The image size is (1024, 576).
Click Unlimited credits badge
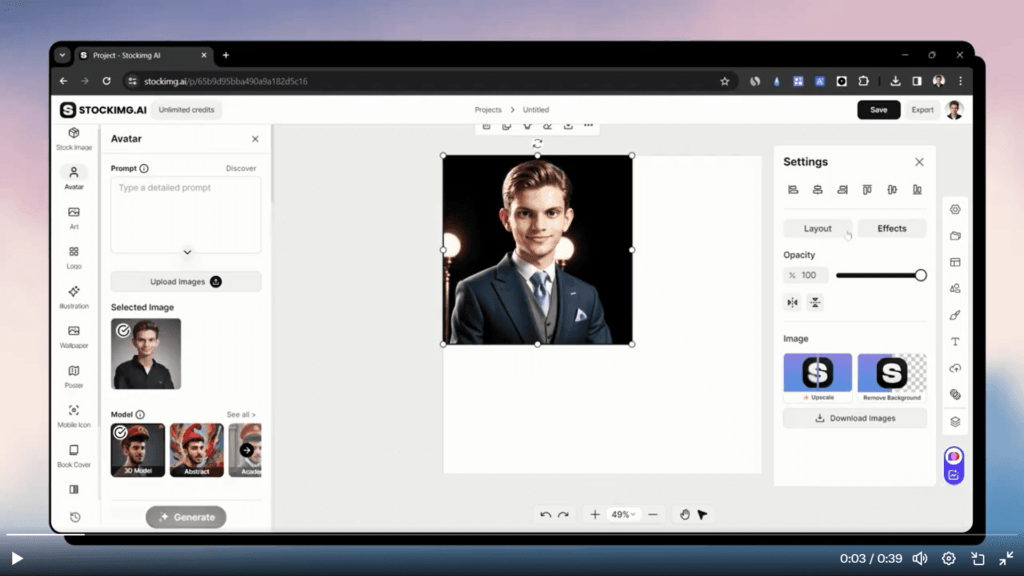coord(186,110)
